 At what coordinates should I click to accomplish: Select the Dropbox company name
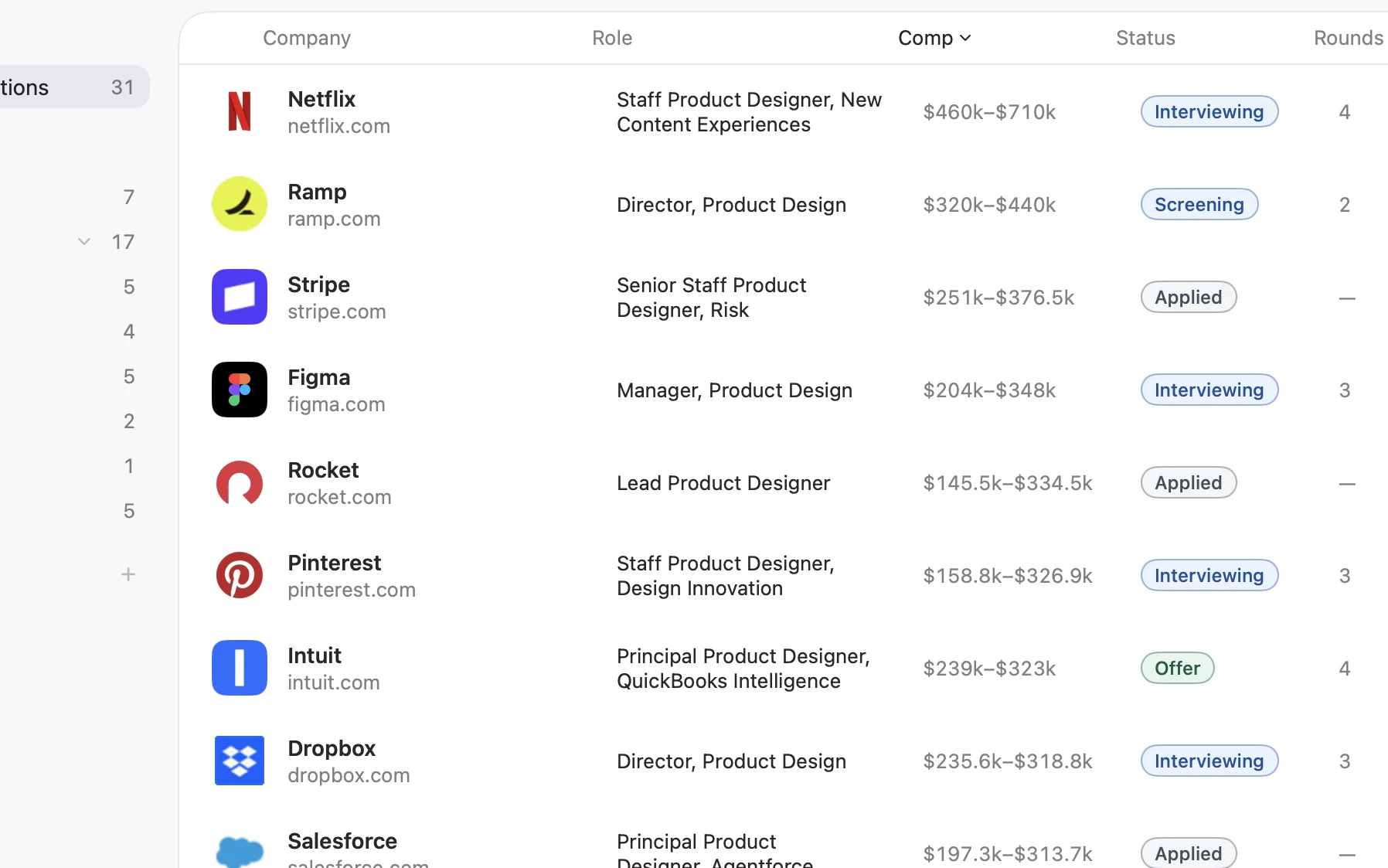[x=332, y=748]
